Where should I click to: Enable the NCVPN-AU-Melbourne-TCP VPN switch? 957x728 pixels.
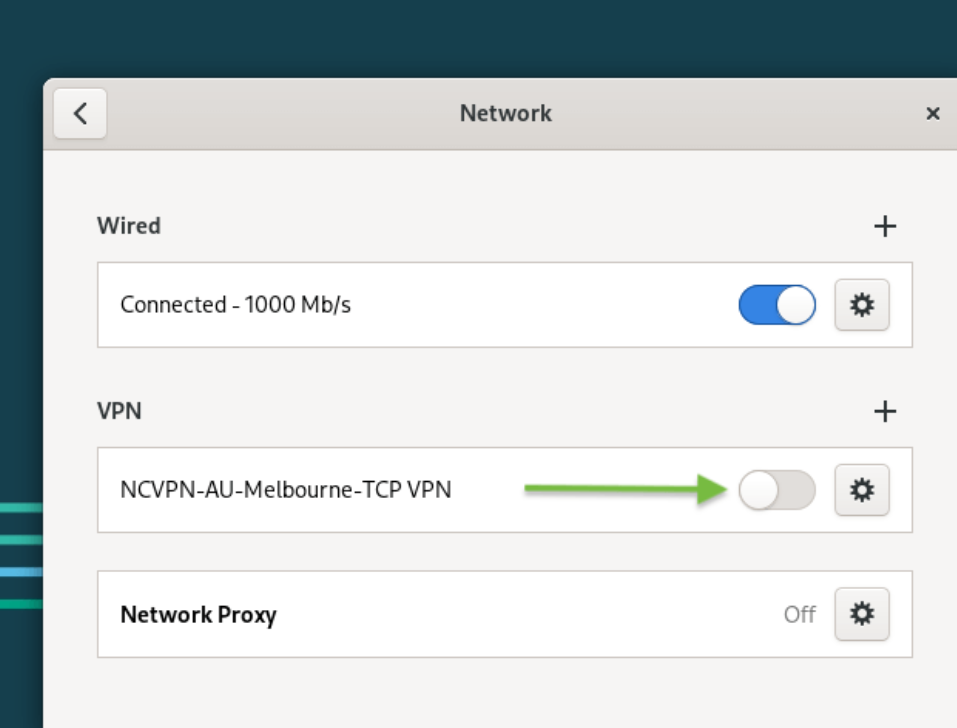pyautogui.click(x=777, y=490)
